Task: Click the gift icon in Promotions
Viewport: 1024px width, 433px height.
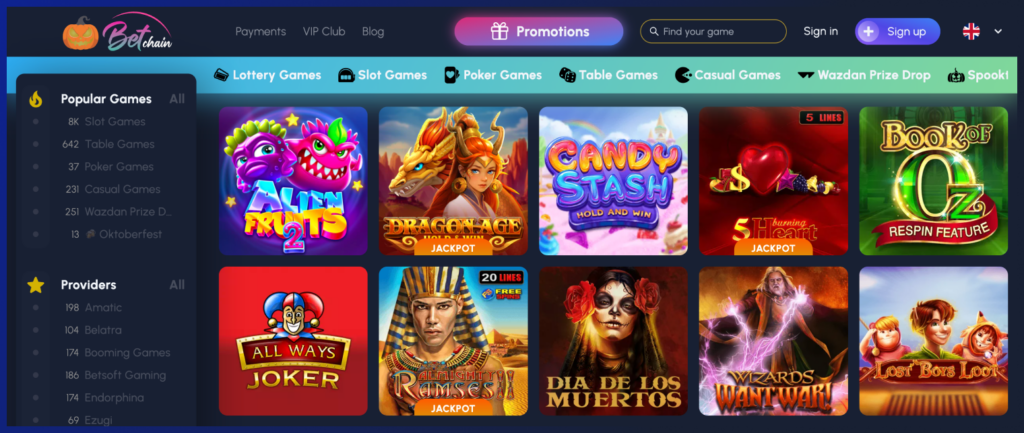Action: [500, 31]
